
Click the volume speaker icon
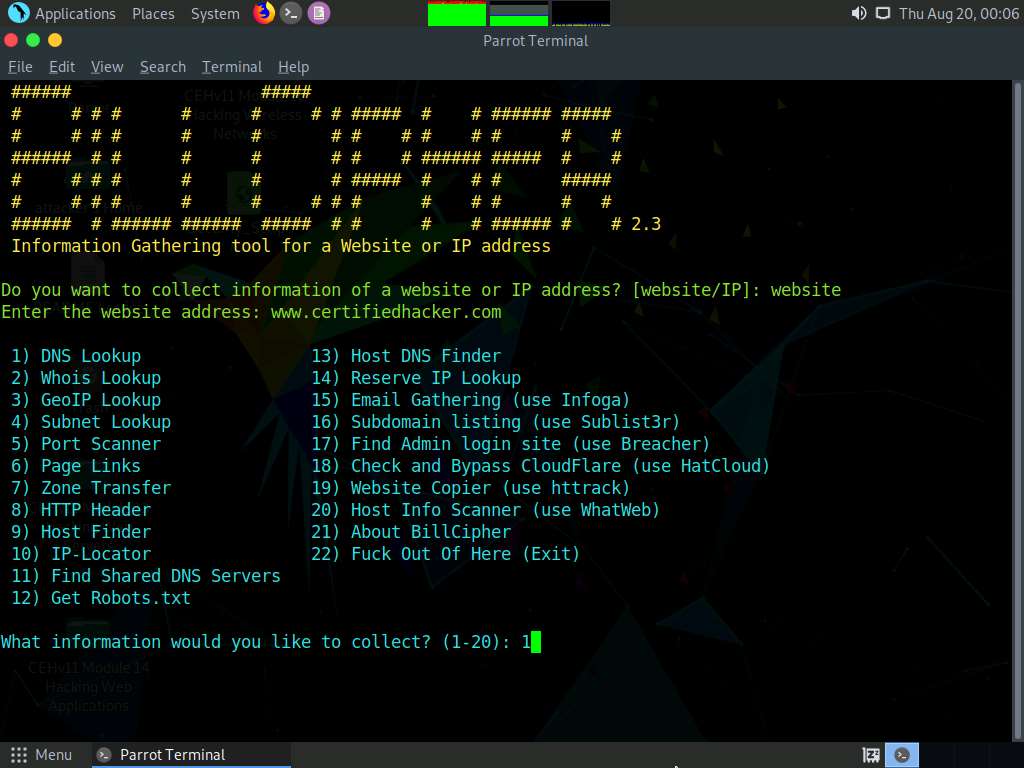tap(859, 13)
